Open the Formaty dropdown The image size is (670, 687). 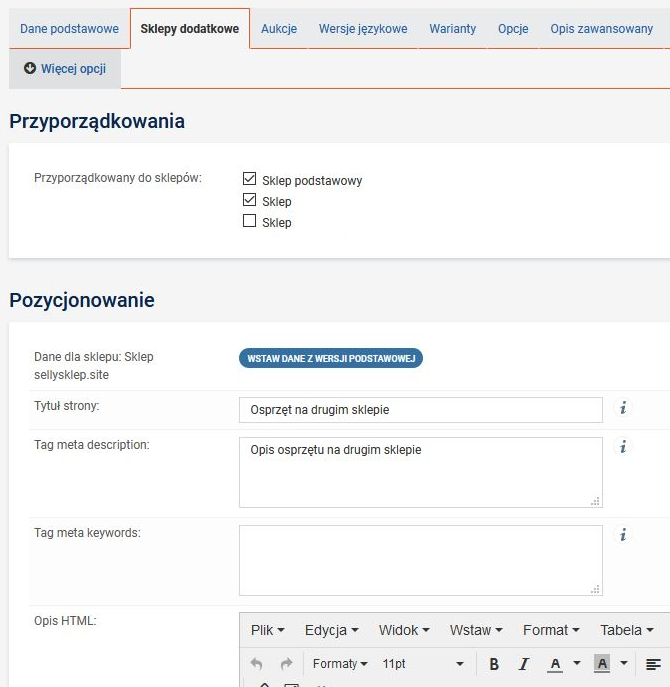coord(339,664)
